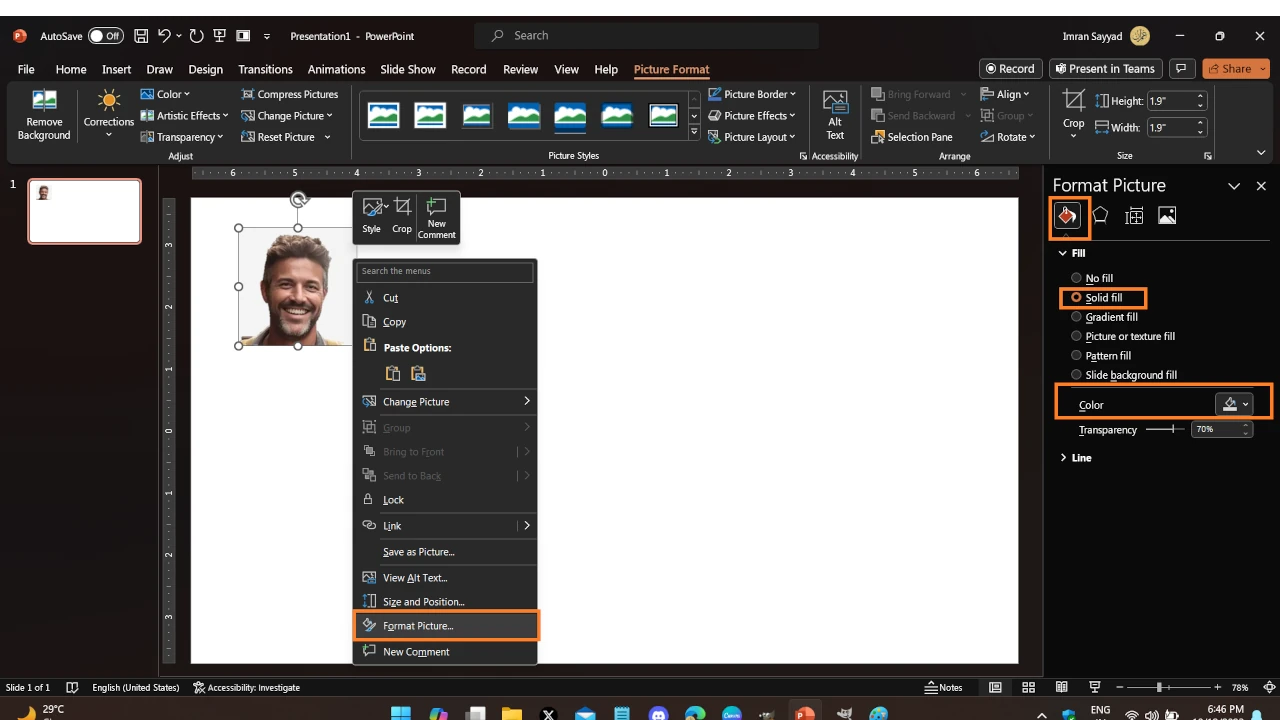Open the Picture Border dropdown
1280x720 pixels.
(752, 94)
